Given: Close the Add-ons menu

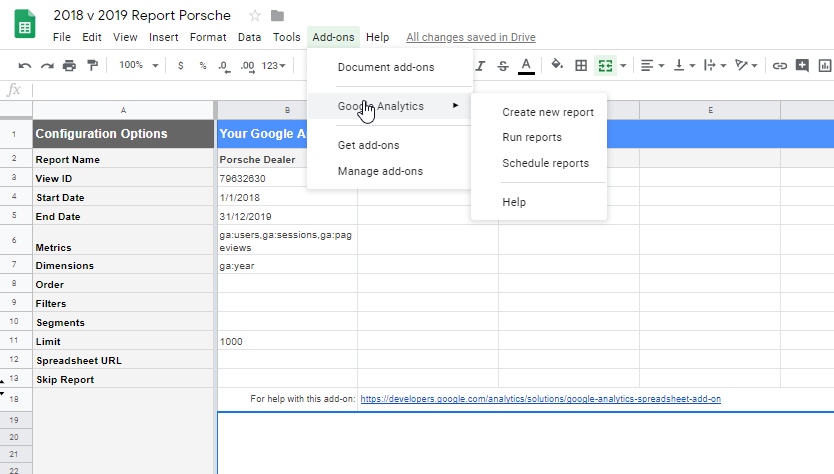Looking at the screenshot, I should (333, 37).
